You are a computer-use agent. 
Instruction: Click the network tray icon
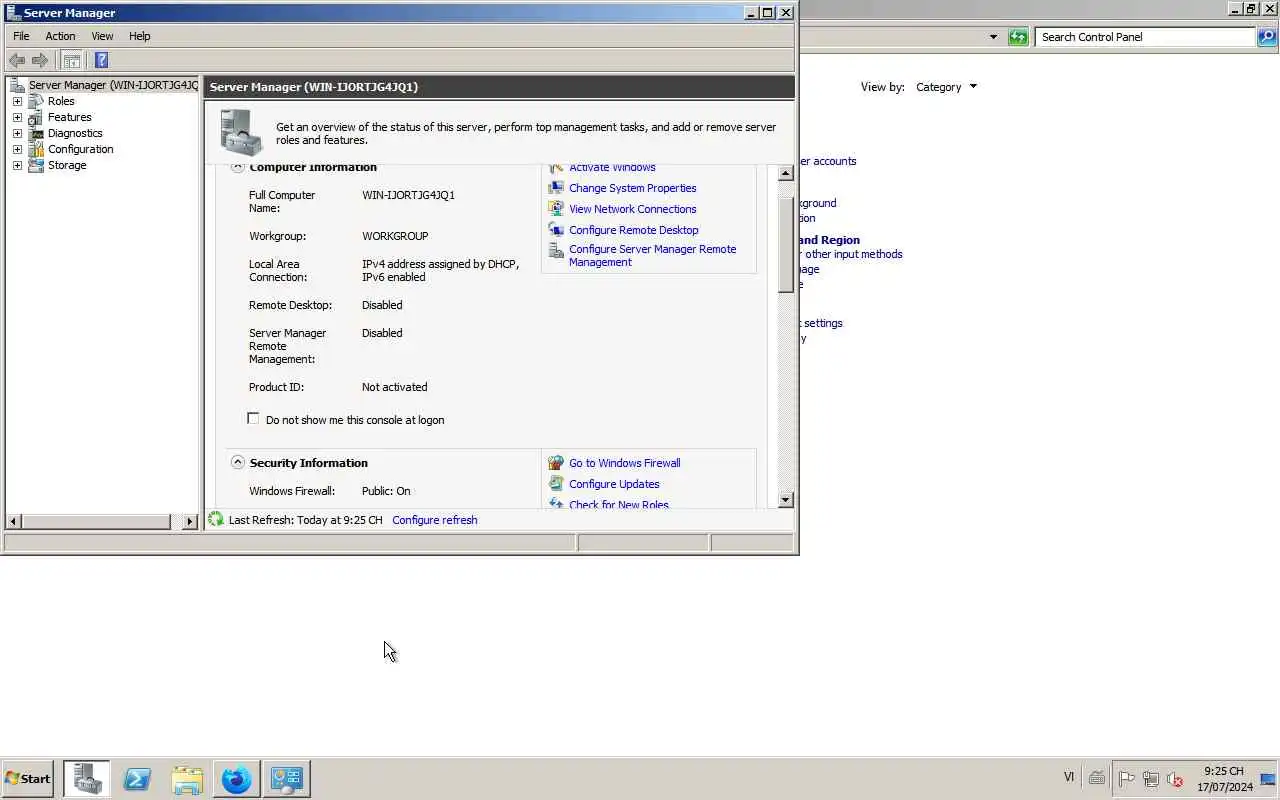pyautogui.click(x=1151, y=779)
